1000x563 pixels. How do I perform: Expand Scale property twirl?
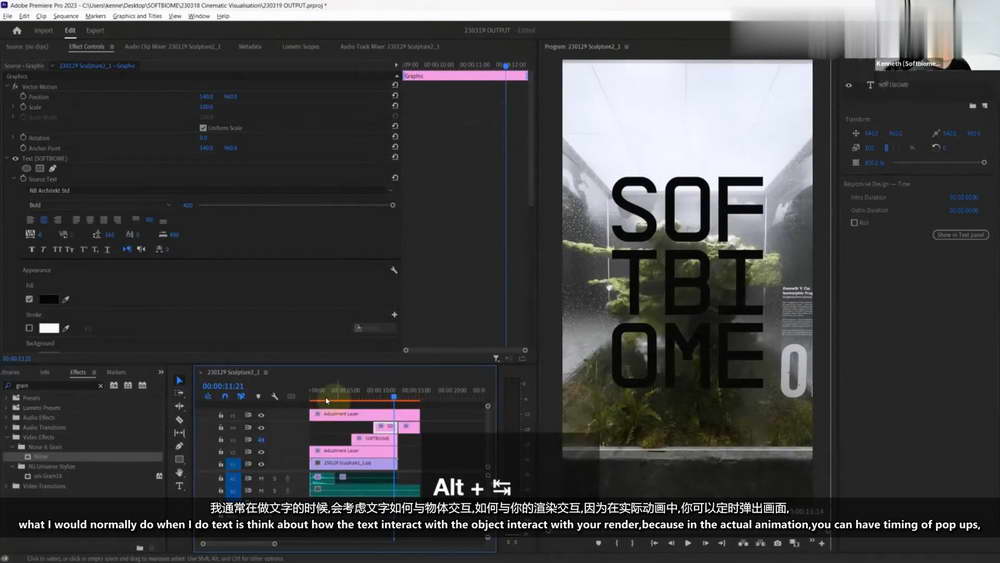[13, 107]
